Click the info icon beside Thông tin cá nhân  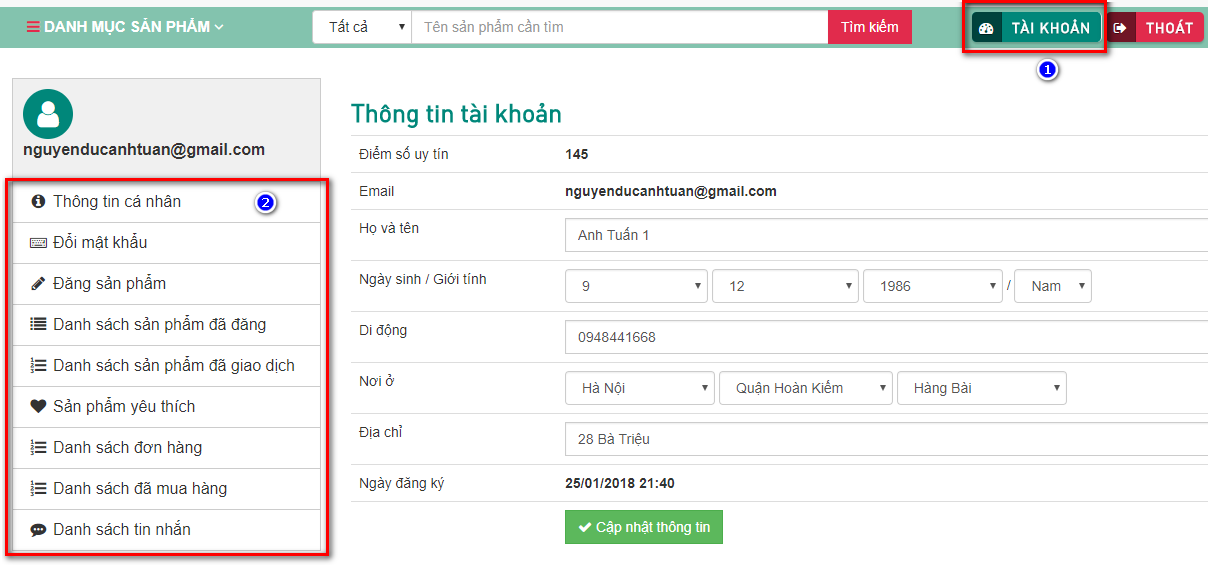[39, 201]
